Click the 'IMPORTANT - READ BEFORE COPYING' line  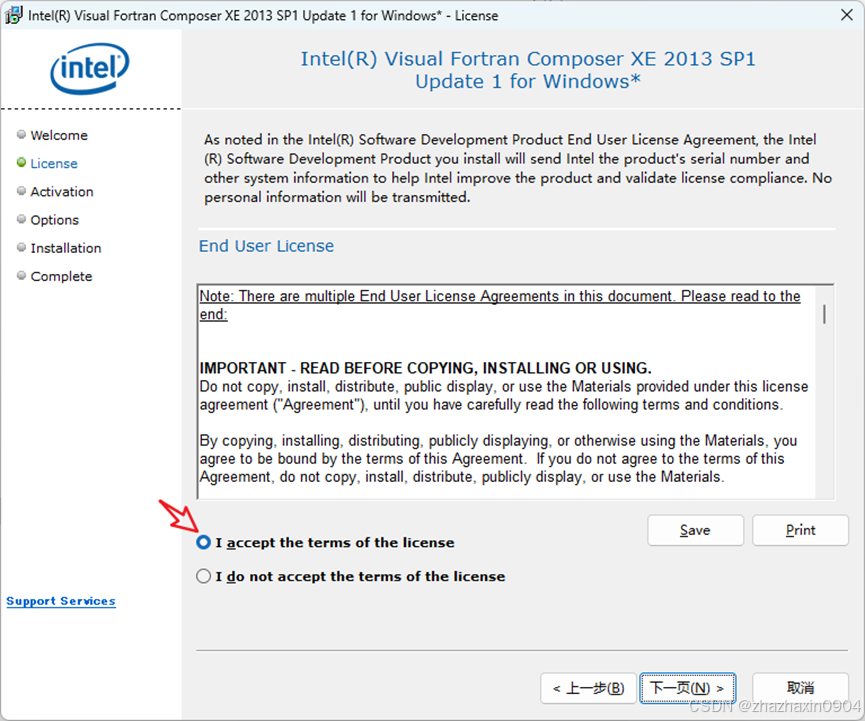425,368
